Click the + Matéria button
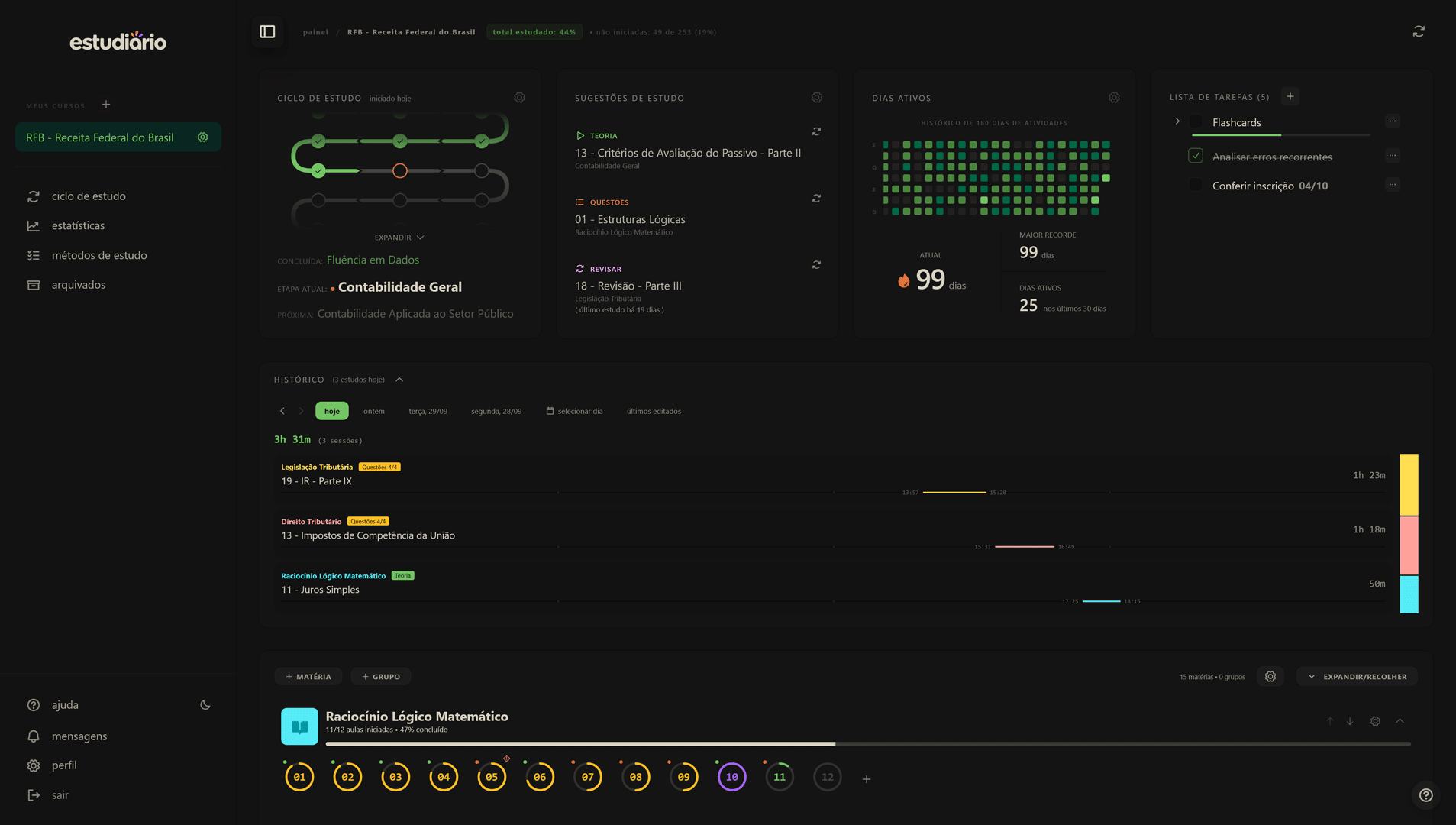This screenshot has width=1456, height=825. [x=308, y=677]
